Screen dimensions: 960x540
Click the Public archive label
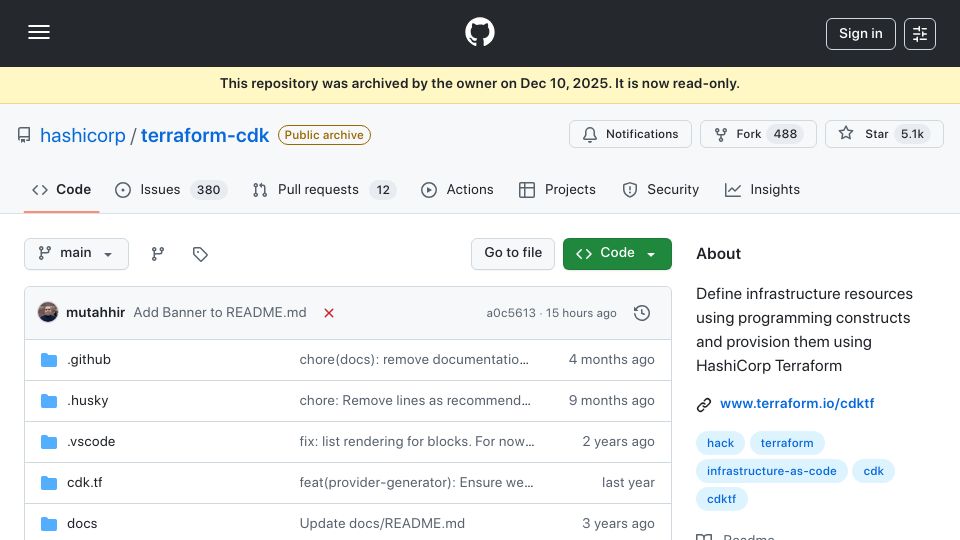[324, 135]
